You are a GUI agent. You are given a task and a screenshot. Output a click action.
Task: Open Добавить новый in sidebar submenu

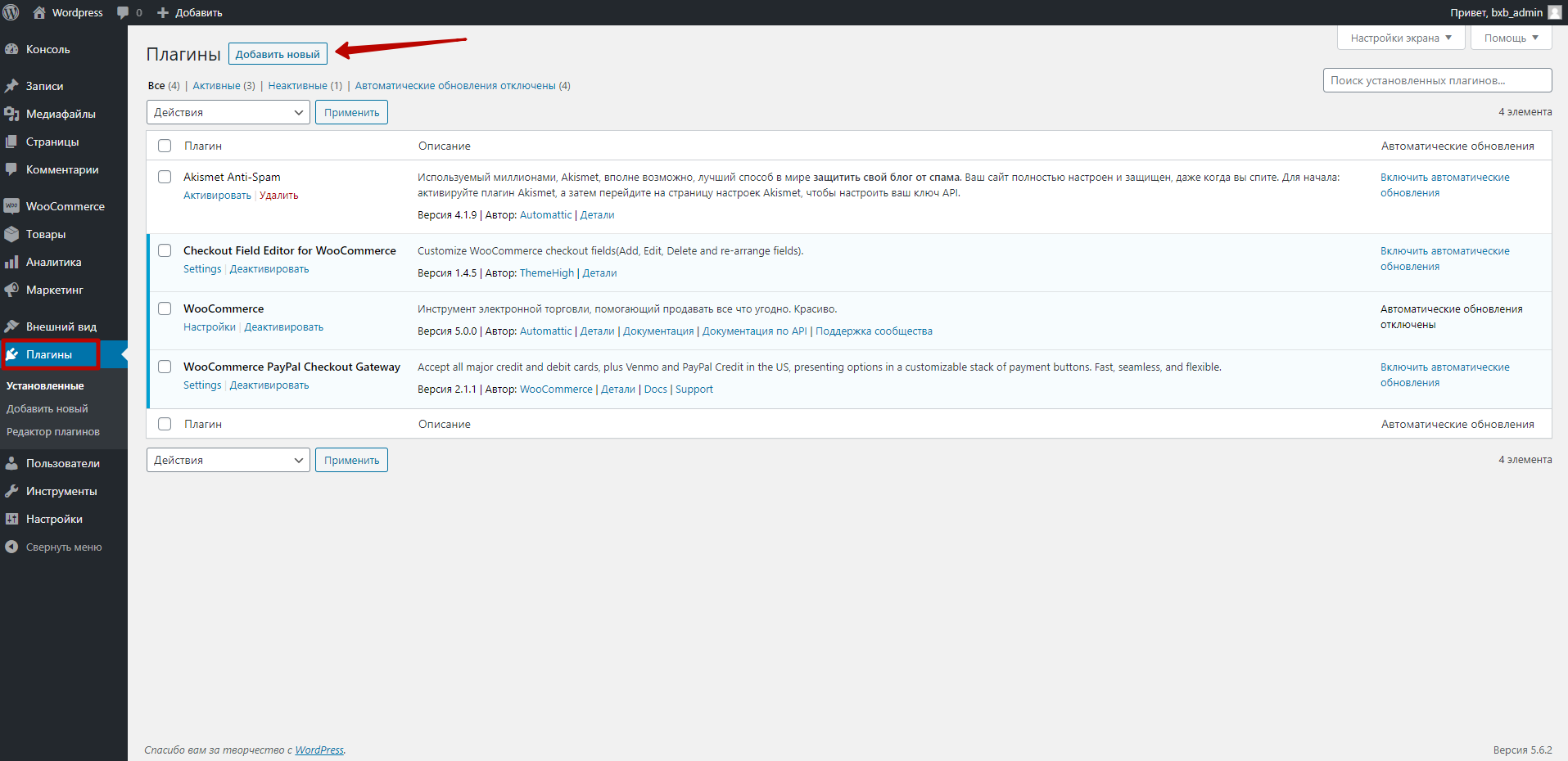[47, 408]
